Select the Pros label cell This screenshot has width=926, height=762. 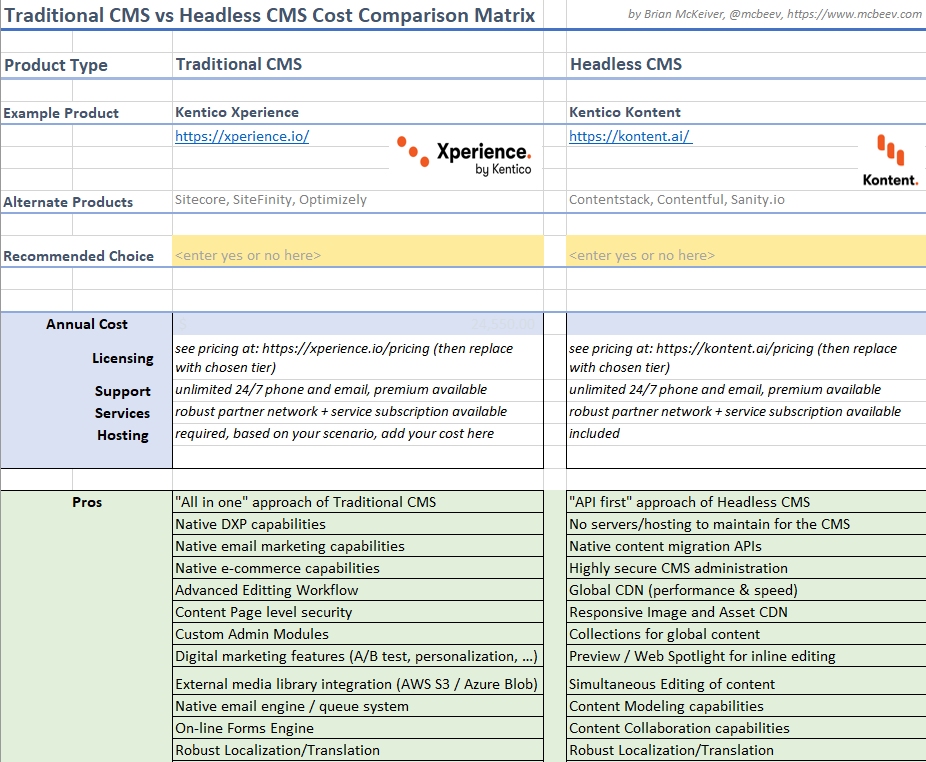[x=86, y=502]
